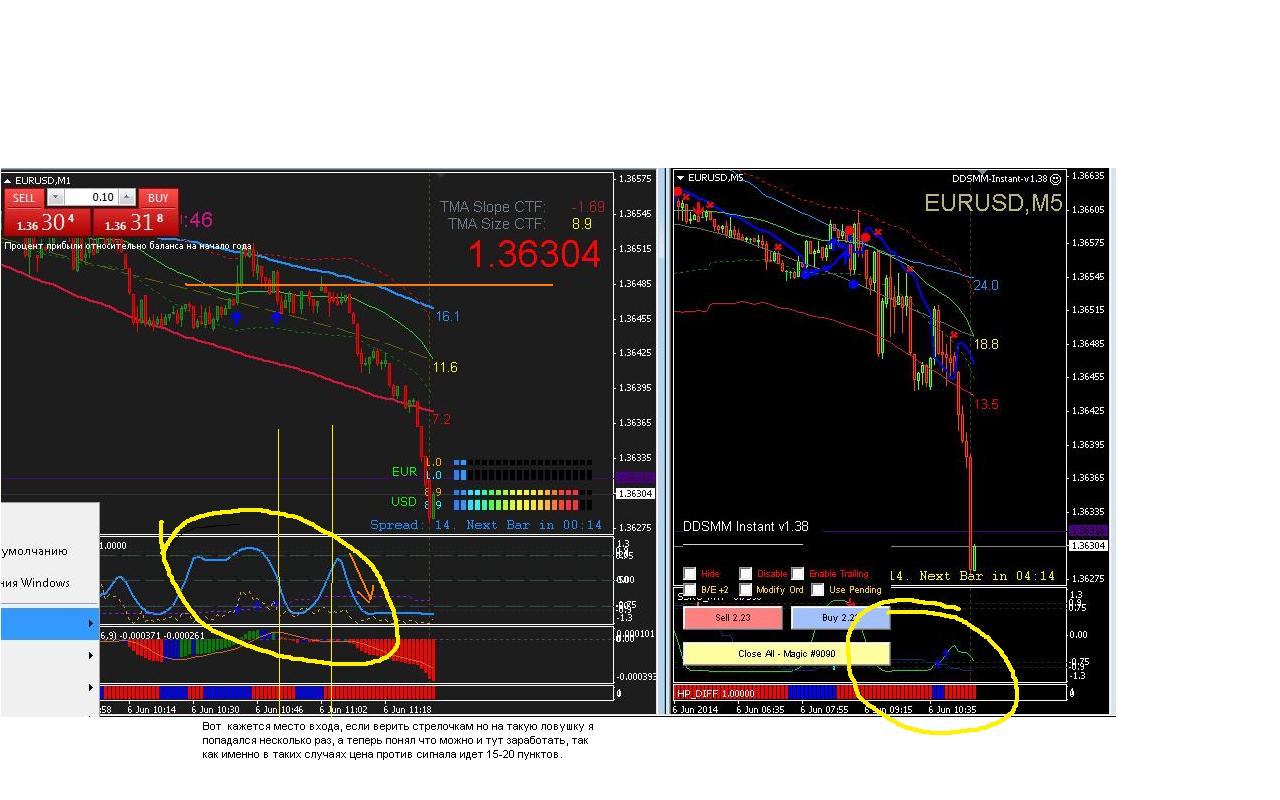The height and width of the screenshot is (800, 1280).
Task: Click the red BUY button
Action: 158,198
